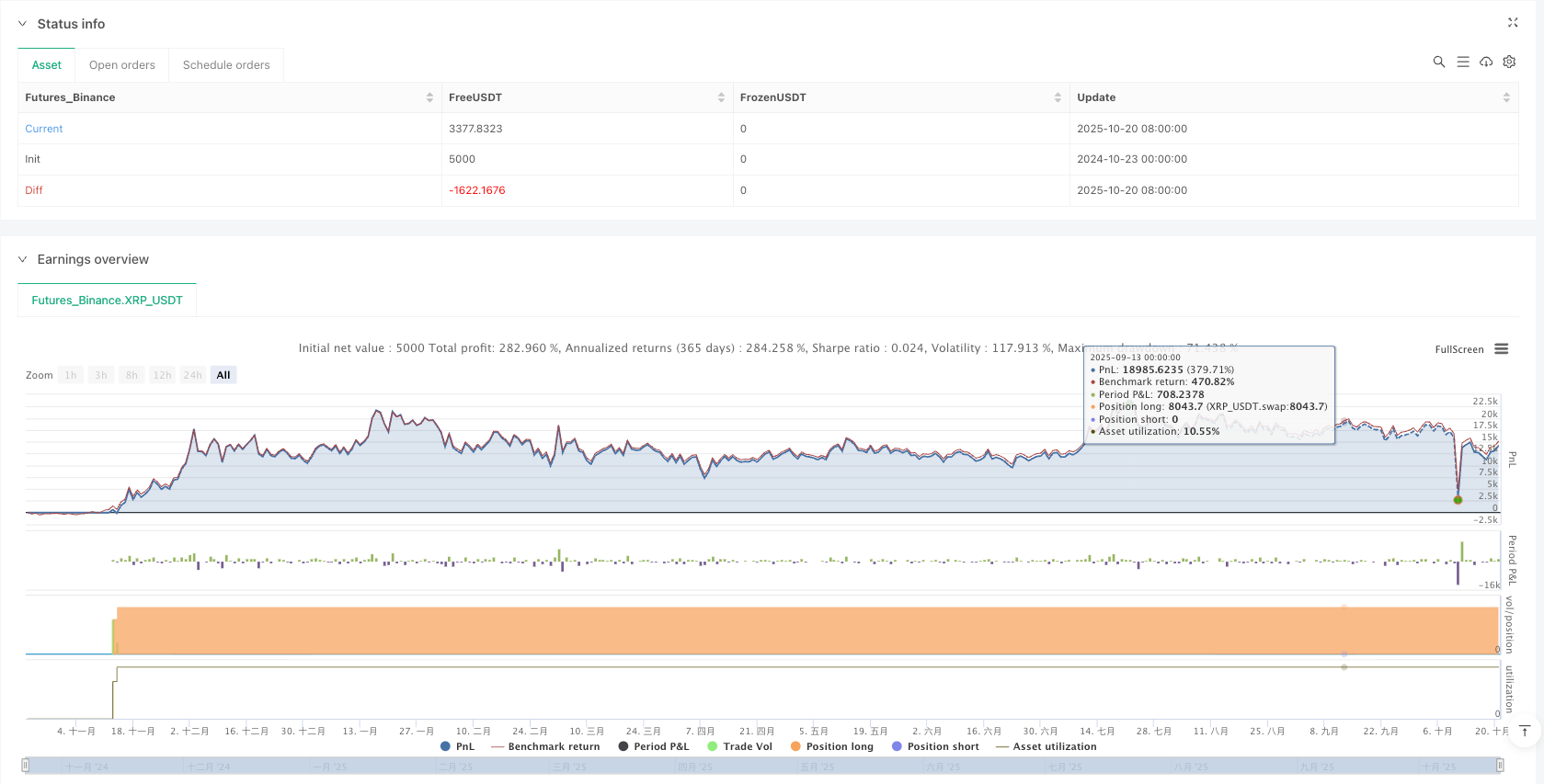
Task: Click the scroll-to-top arrow icon
Action: (x=1525, y=732)
